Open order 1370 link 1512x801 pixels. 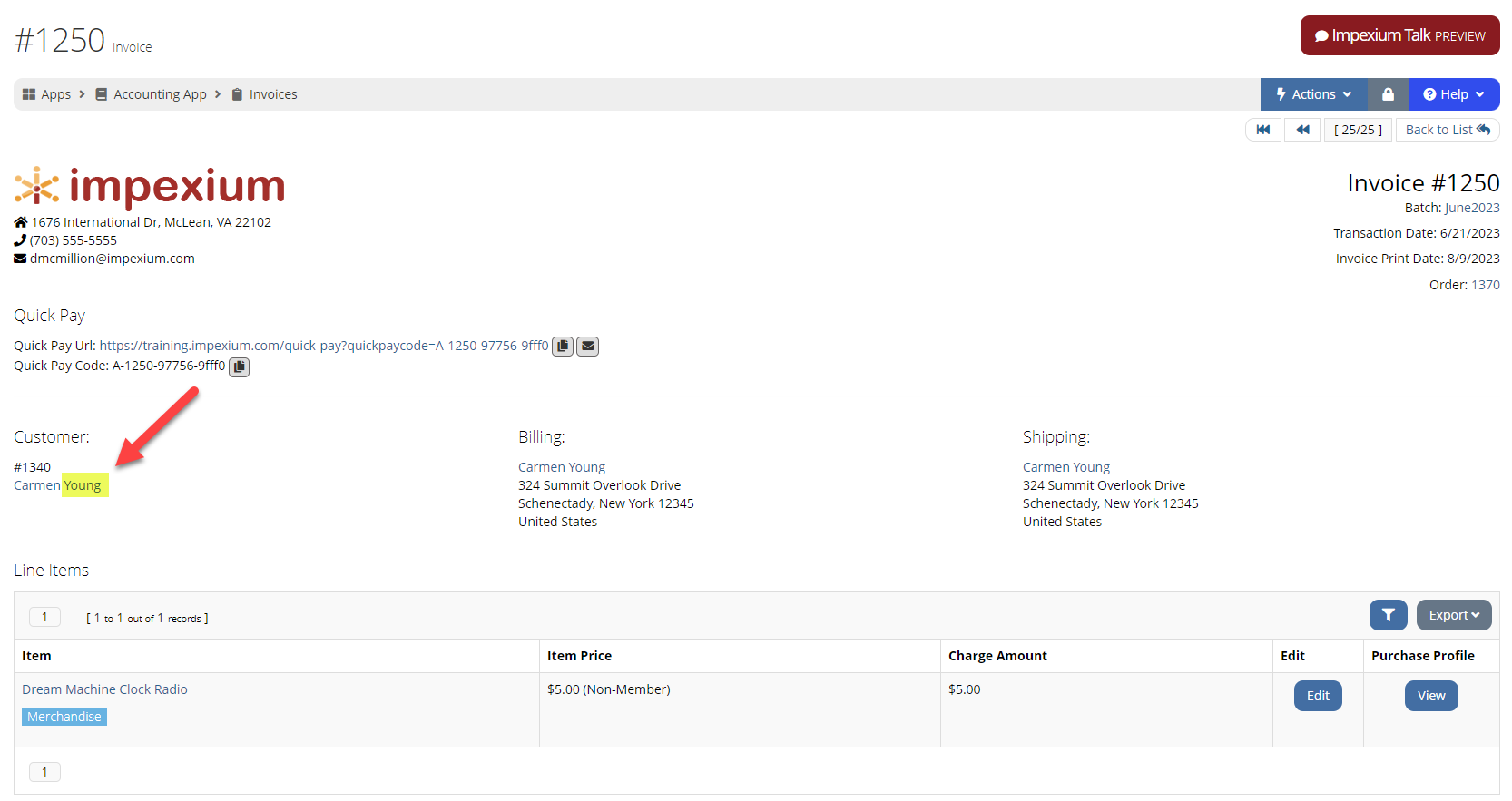pyautogui.click(x=1486, y=285)
